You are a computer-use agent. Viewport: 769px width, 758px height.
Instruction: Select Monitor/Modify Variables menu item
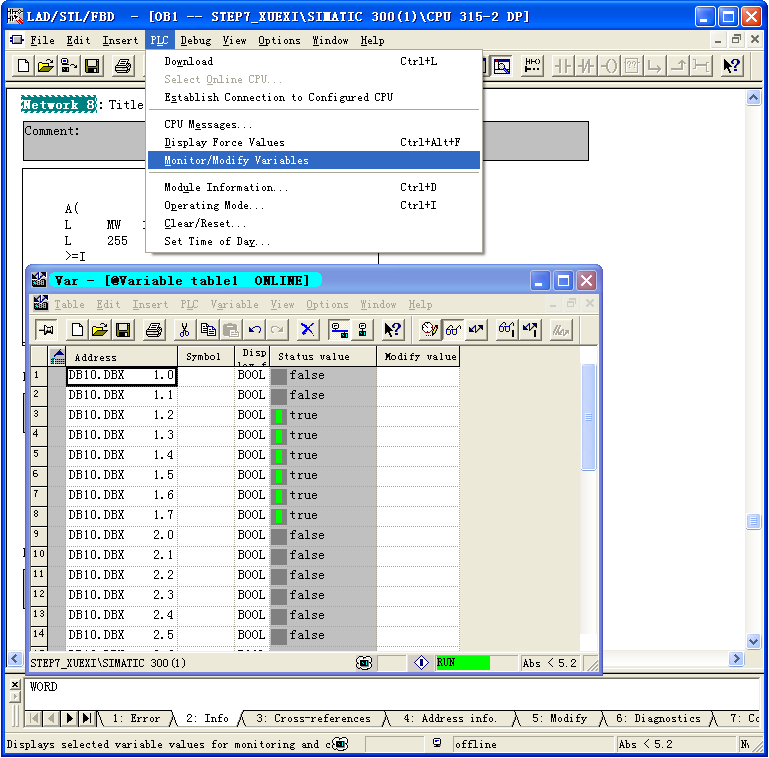[x=314, y=160]
